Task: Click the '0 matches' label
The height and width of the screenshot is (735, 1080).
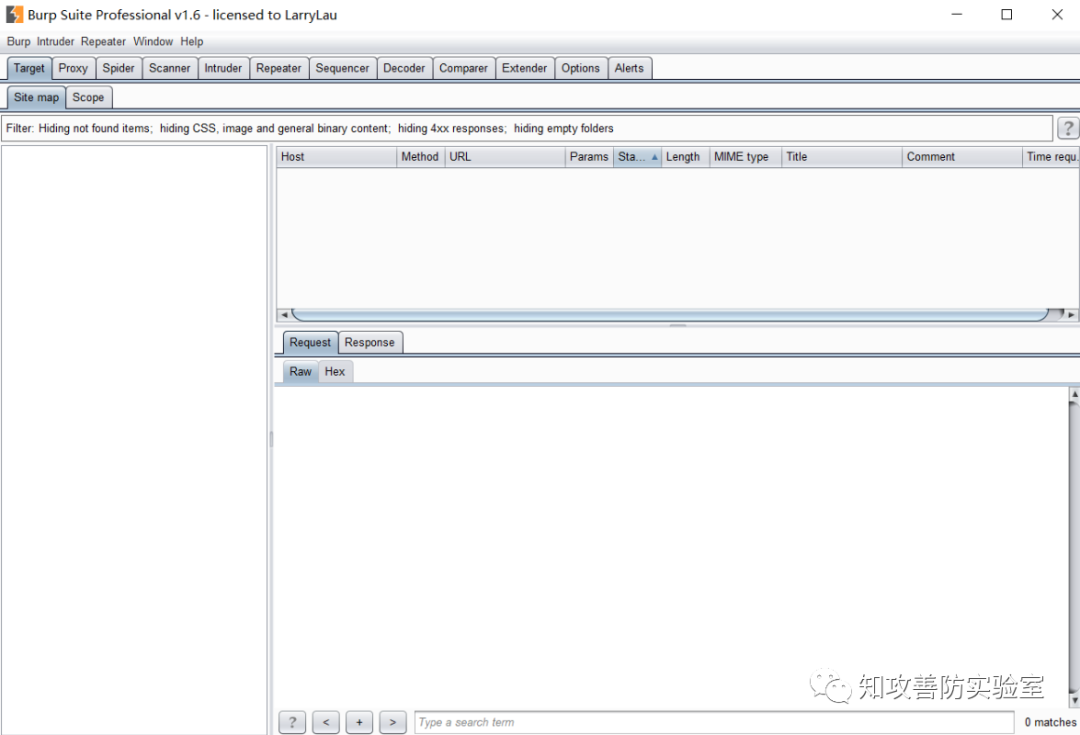Action: coord(1050,722)
